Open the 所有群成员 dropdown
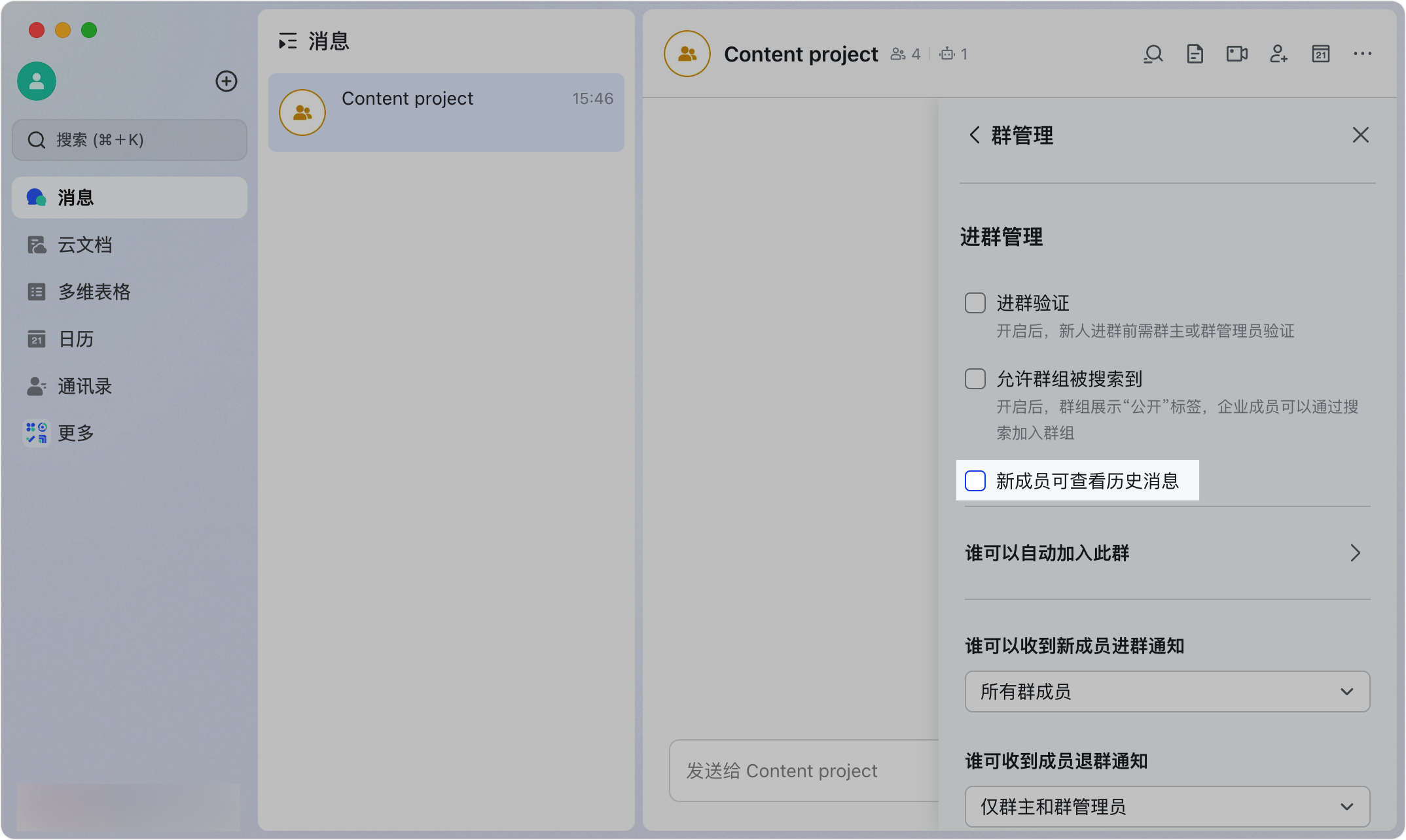The width and height of the screenshot is (1406, 840). (x=1166, y=691)
